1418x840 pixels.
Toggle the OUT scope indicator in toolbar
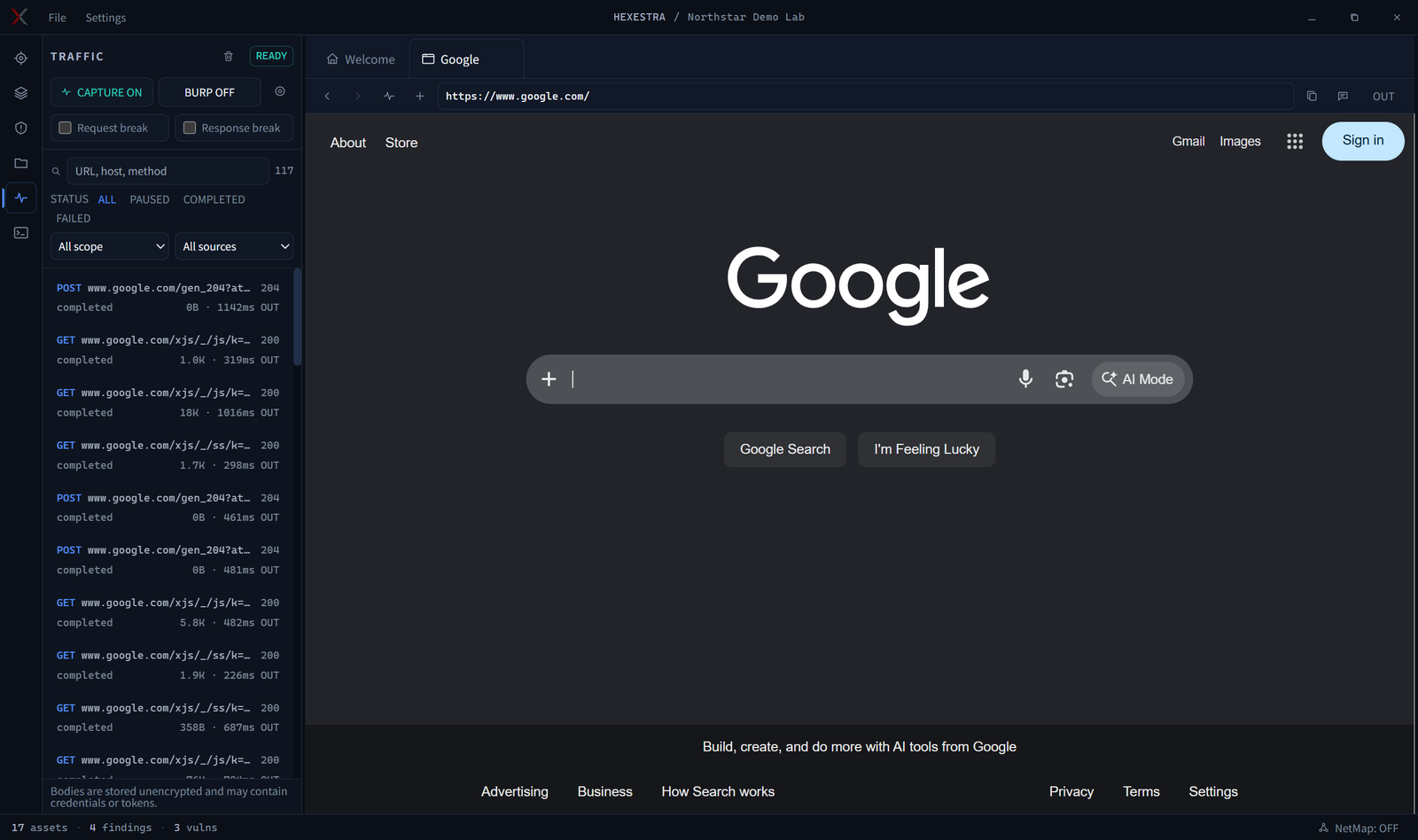1383,97
